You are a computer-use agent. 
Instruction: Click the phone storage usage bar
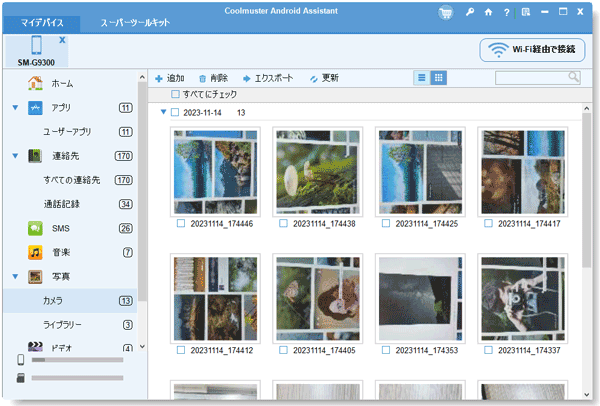(x=77, y=360)
